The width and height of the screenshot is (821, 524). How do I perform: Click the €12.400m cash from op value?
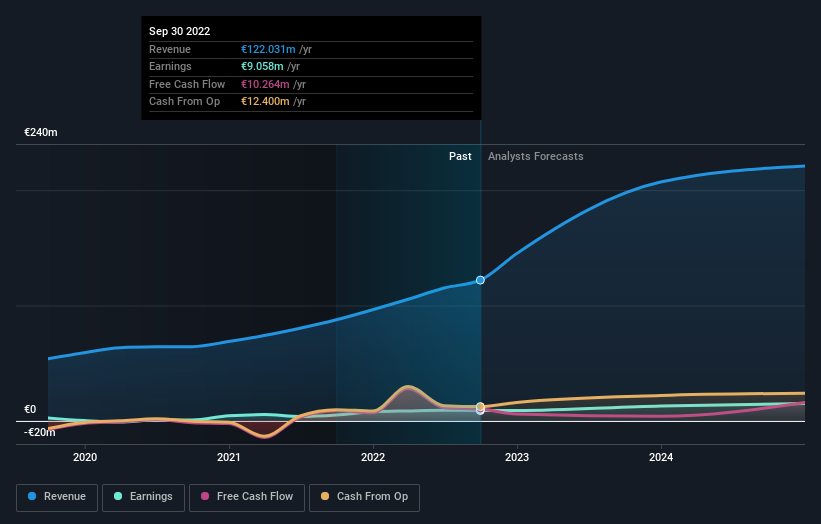(265, 102)
